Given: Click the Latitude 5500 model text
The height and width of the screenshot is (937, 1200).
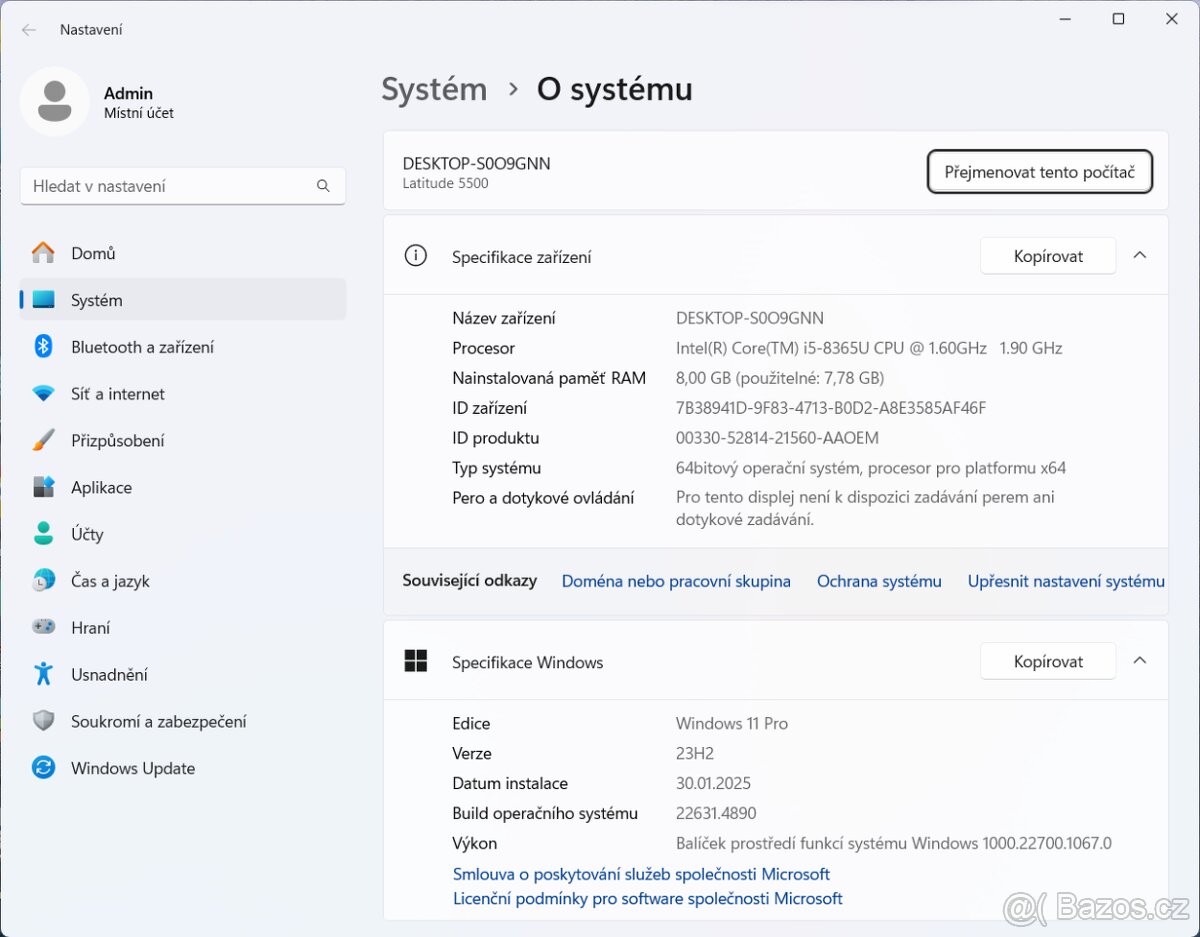Looking at the screenshot, I should click(445, 183).
